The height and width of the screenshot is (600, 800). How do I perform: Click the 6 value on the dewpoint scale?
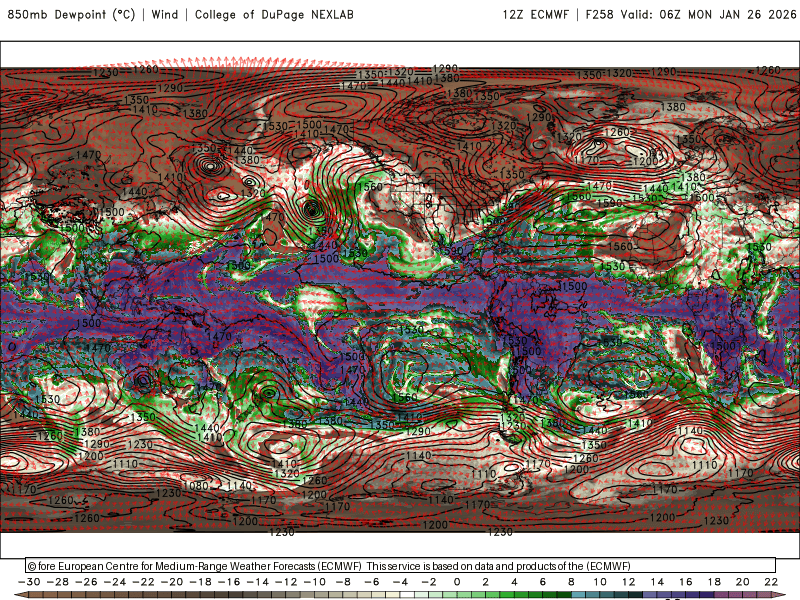point(543,582)
